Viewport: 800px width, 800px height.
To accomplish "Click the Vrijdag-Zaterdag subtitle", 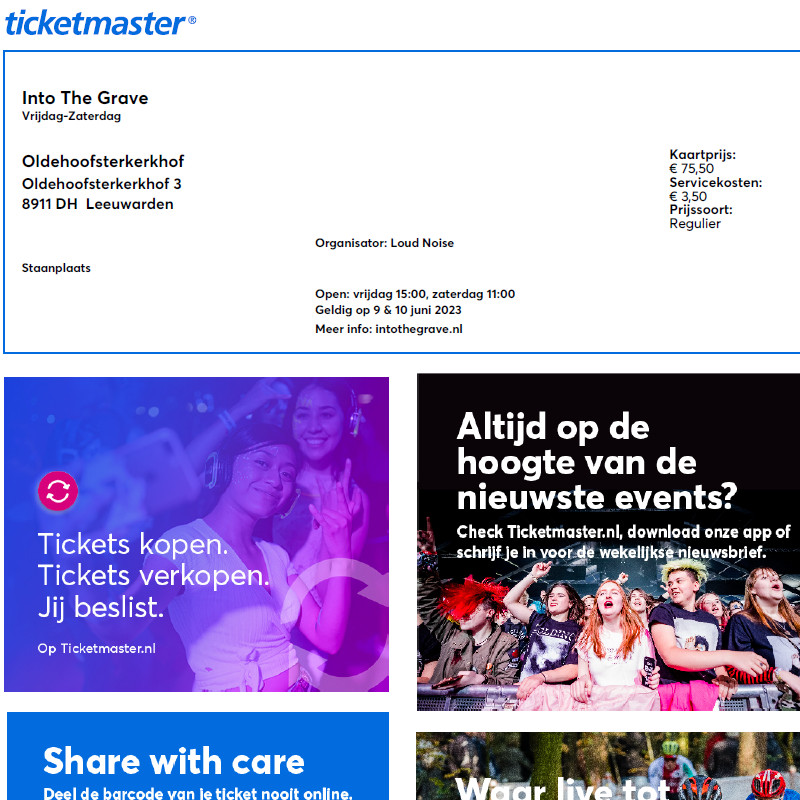I will (x=71, y=116).
